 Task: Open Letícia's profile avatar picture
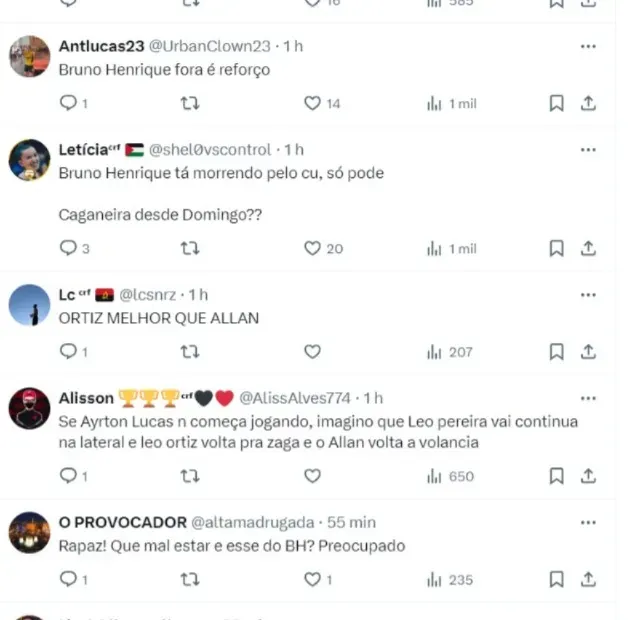(29, 160)
